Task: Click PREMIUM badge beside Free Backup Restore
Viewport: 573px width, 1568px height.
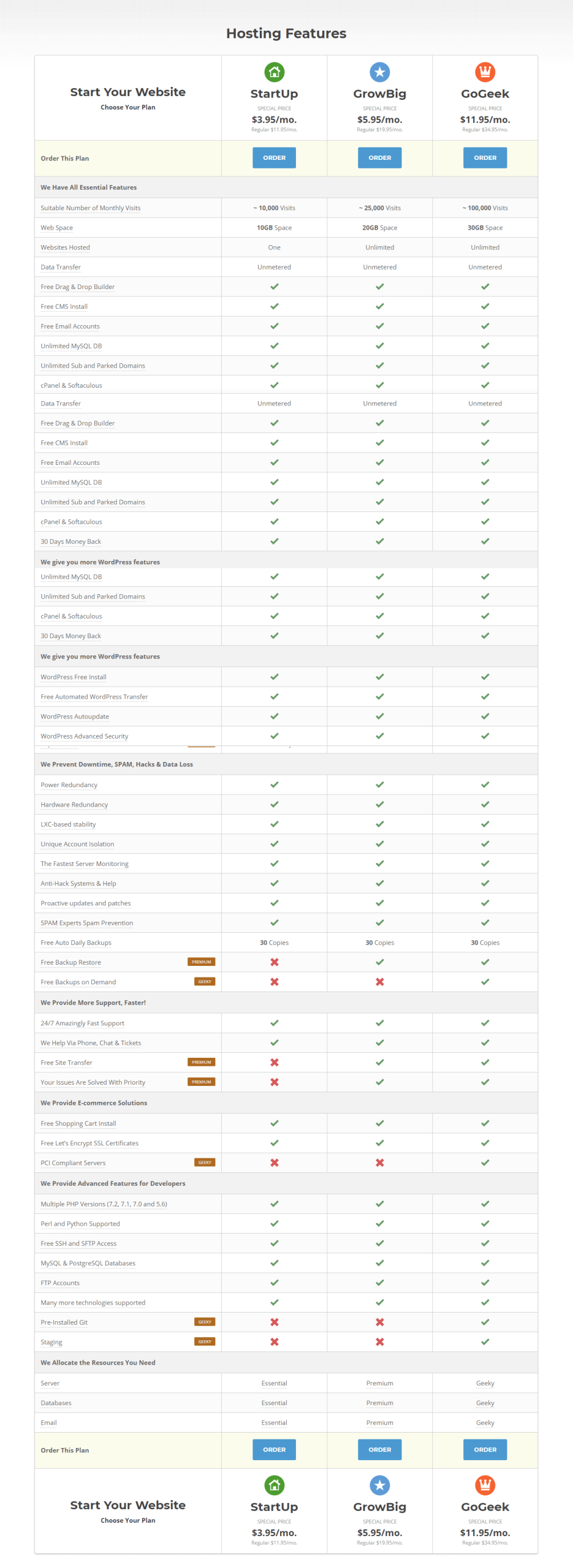Action: click(201, 962)
